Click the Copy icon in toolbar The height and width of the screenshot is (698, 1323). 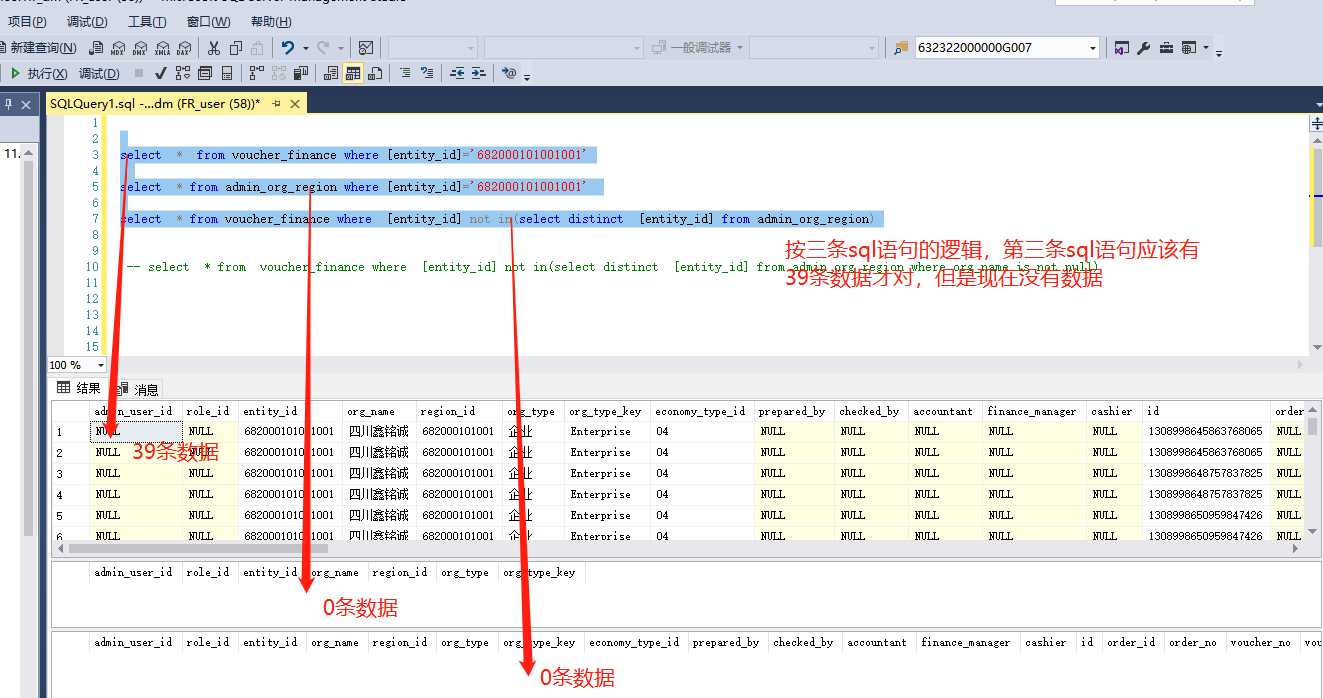point(236,48)
